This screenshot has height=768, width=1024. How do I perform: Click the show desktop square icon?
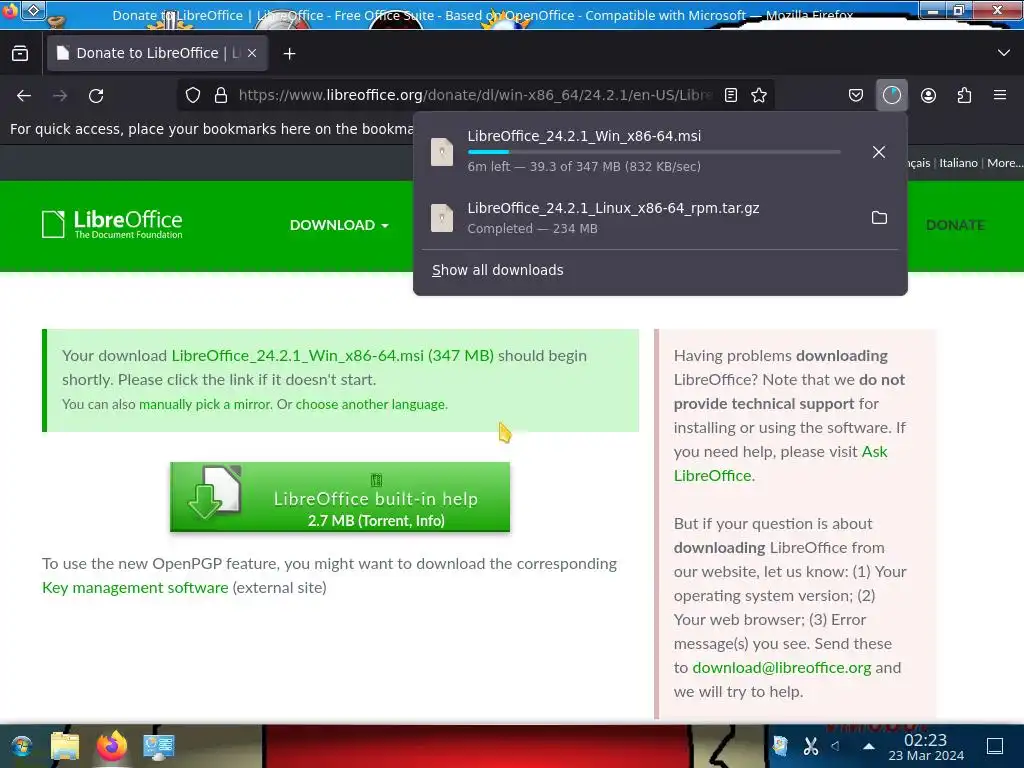(995, 746)
